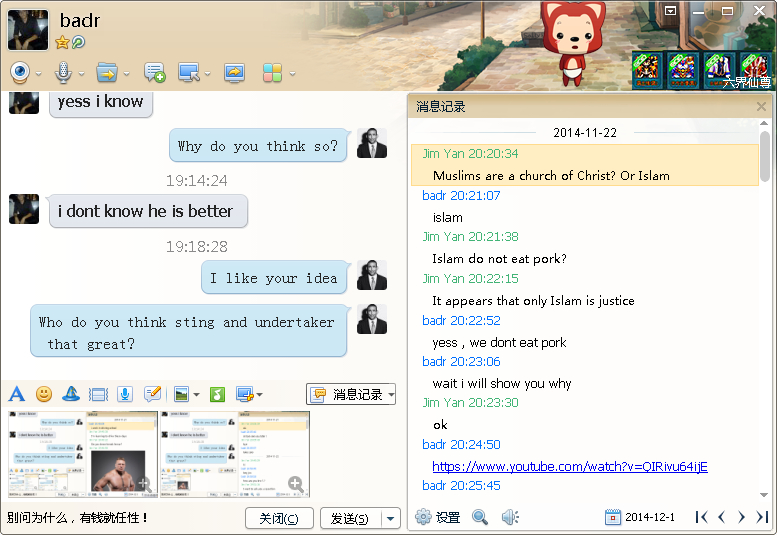Image resolution: width=777 pixels, height=535 pixels.
Task: Expand the voice call dropdown arrow
Action: [81, 74]
